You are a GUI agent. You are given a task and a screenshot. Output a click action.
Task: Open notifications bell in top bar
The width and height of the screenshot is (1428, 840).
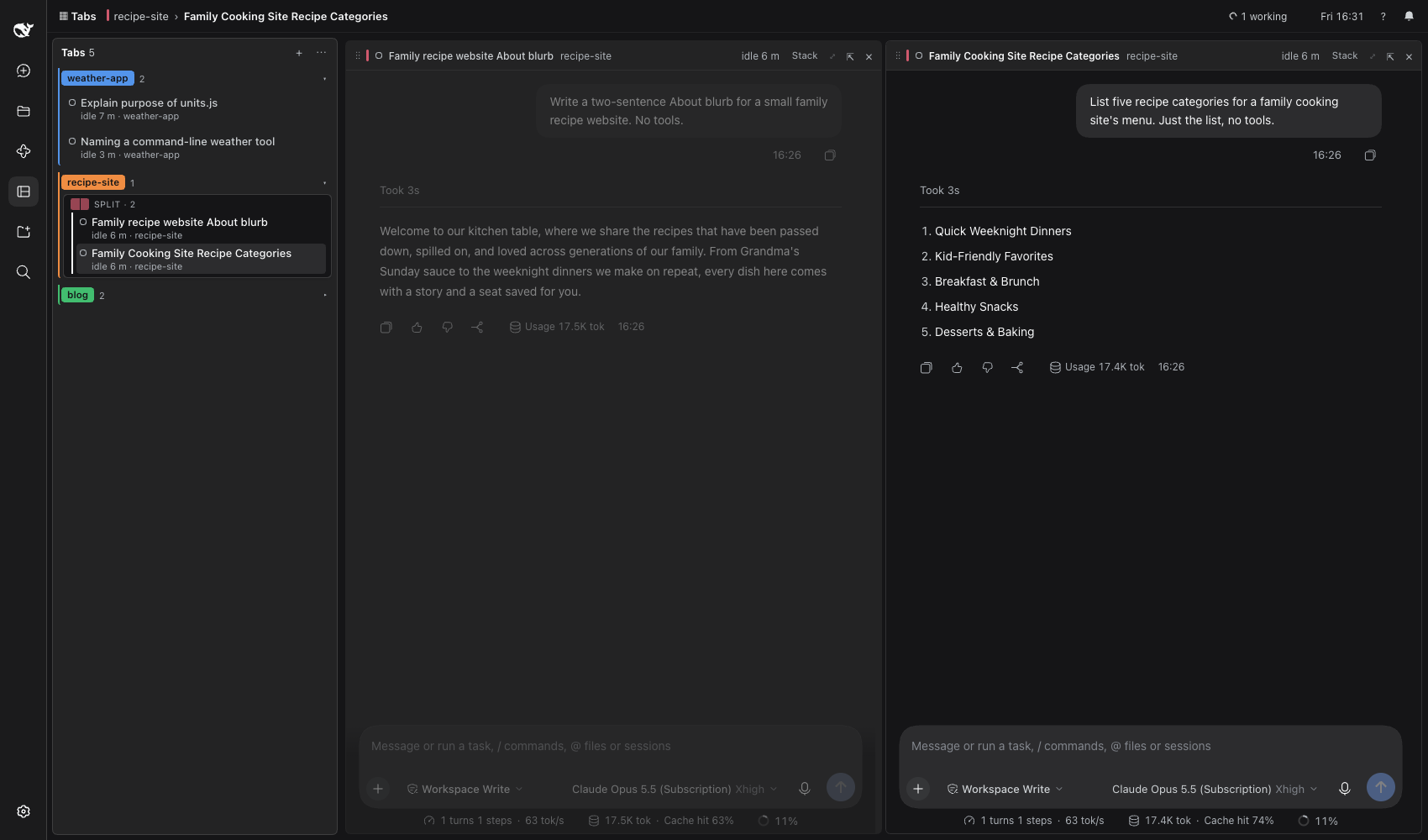click(x=1410, y=16)
